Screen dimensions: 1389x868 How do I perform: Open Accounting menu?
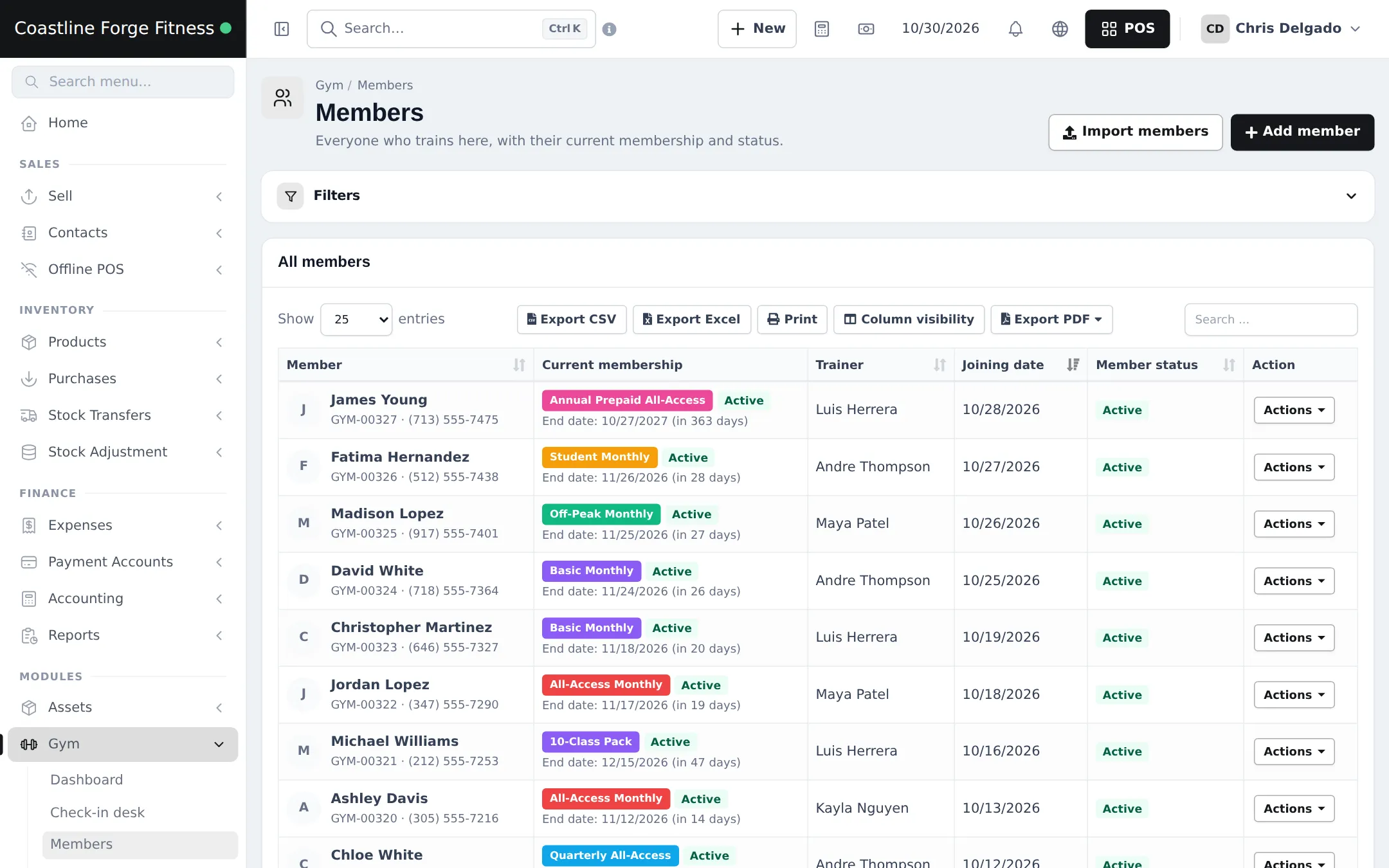point(123,599)
